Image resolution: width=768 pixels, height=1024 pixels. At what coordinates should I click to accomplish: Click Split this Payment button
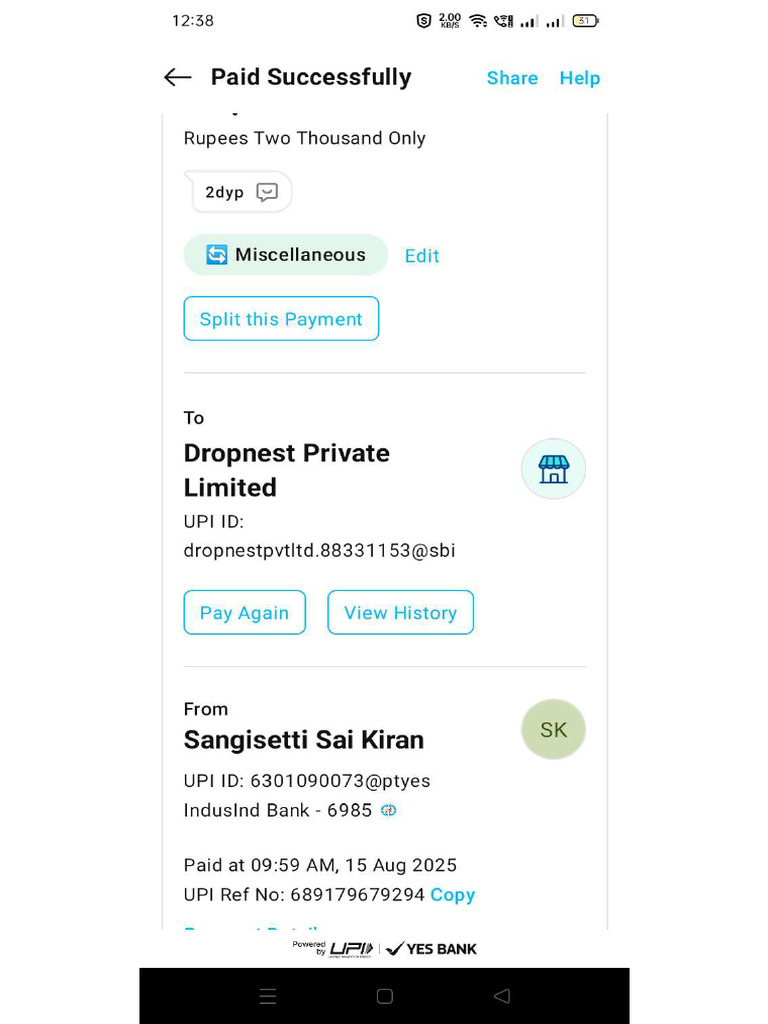tap(281, 319)
